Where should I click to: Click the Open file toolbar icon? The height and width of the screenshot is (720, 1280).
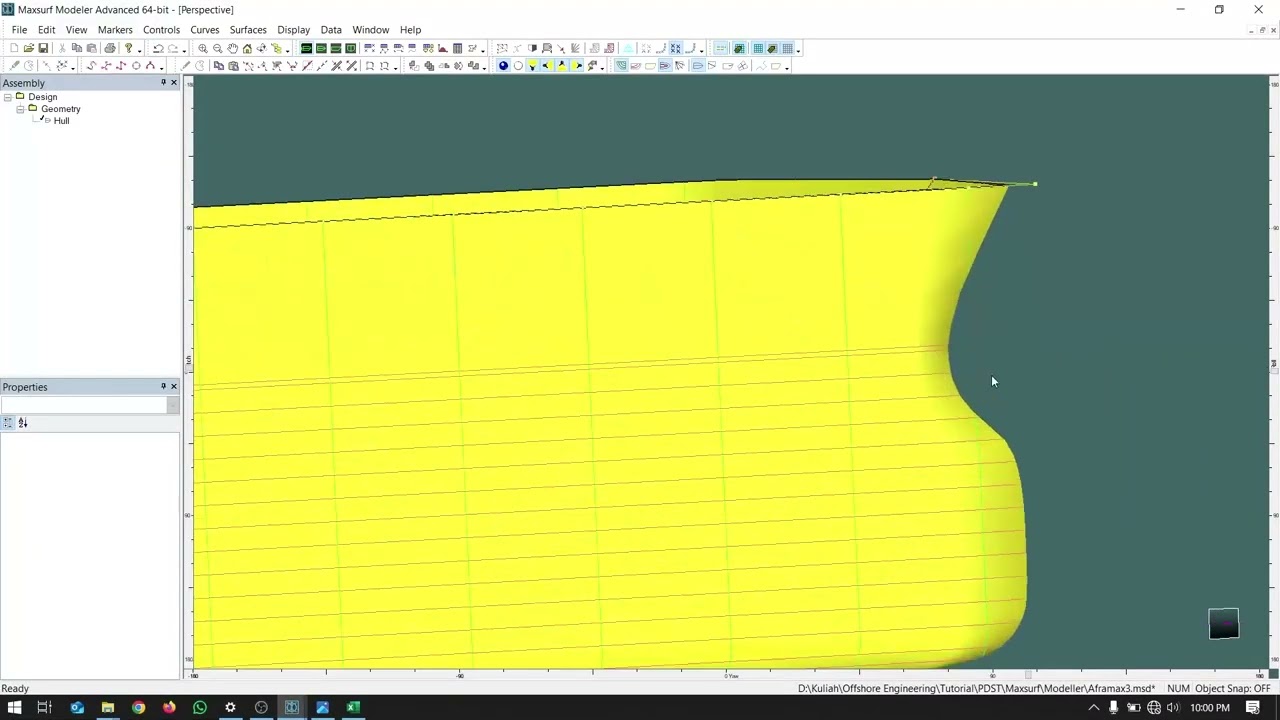[x=28, y=48]
